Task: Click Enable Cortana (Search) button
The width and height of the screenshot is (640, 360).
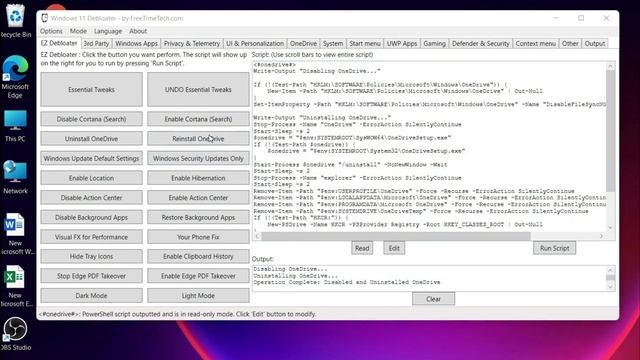Action: pos(198,119)
